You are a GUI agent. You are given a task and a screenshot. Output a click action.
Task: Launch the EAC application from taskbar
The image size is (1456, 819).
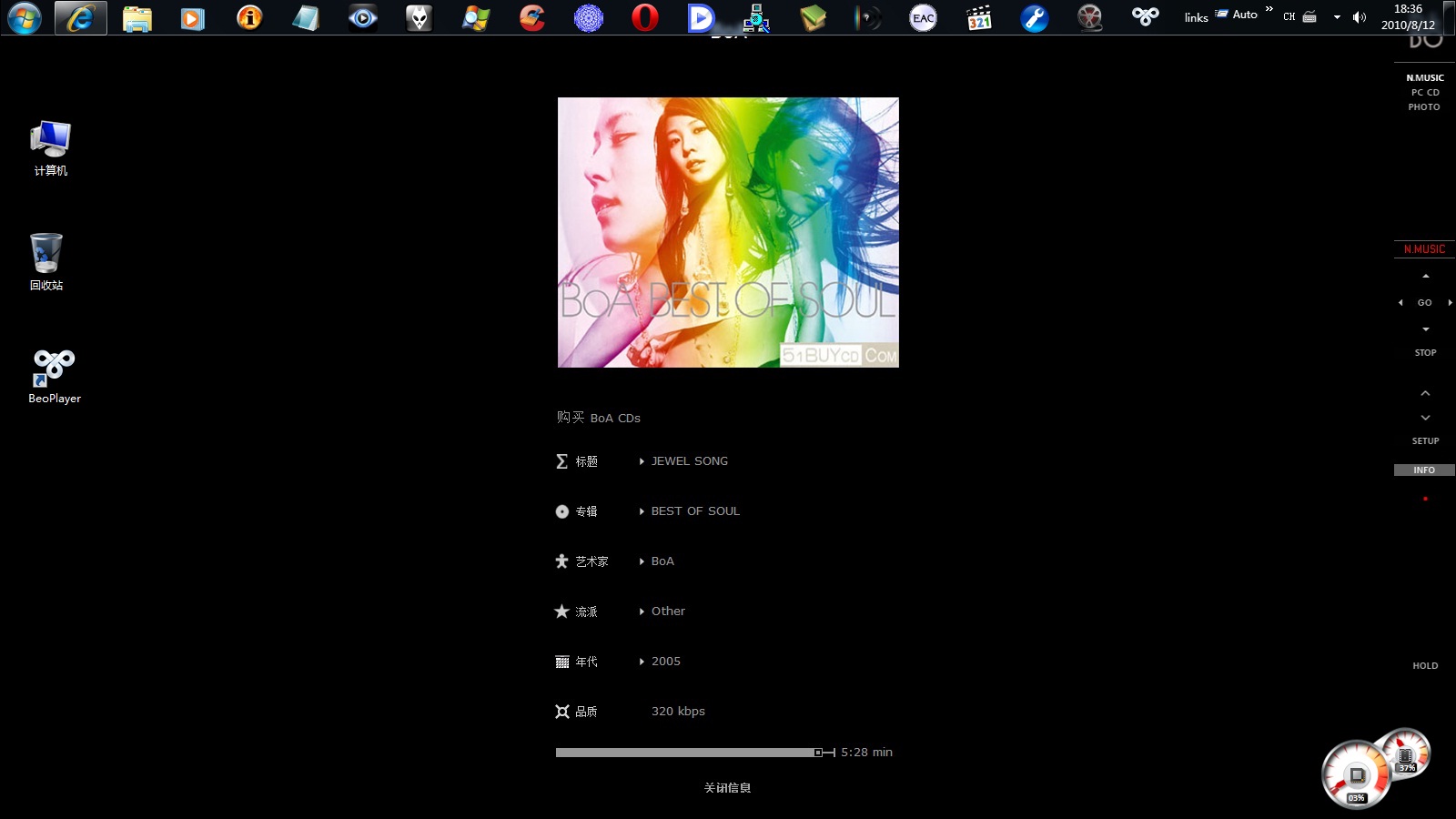pyautogui.click(x=923, y=18)
